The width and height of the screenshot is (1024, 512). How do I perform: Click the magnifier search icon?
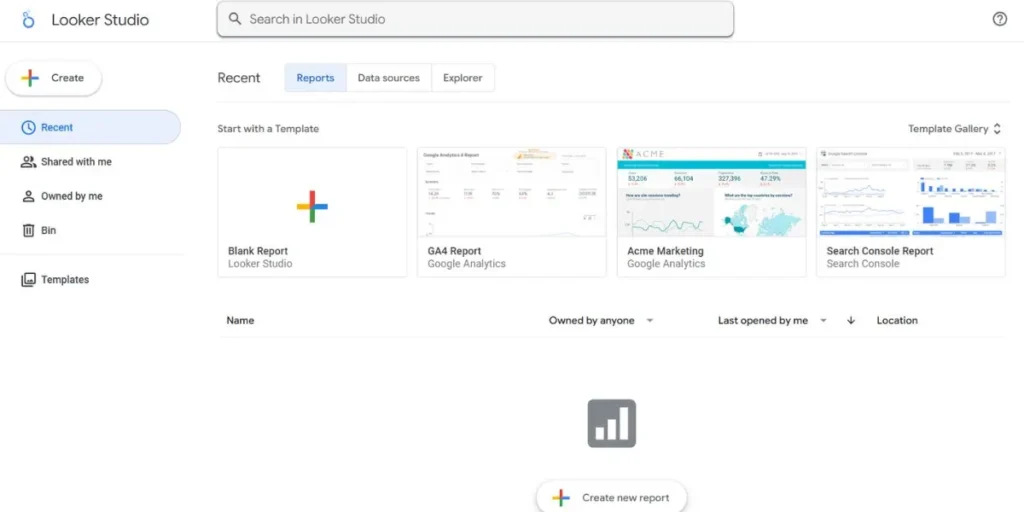click(235, 19)
